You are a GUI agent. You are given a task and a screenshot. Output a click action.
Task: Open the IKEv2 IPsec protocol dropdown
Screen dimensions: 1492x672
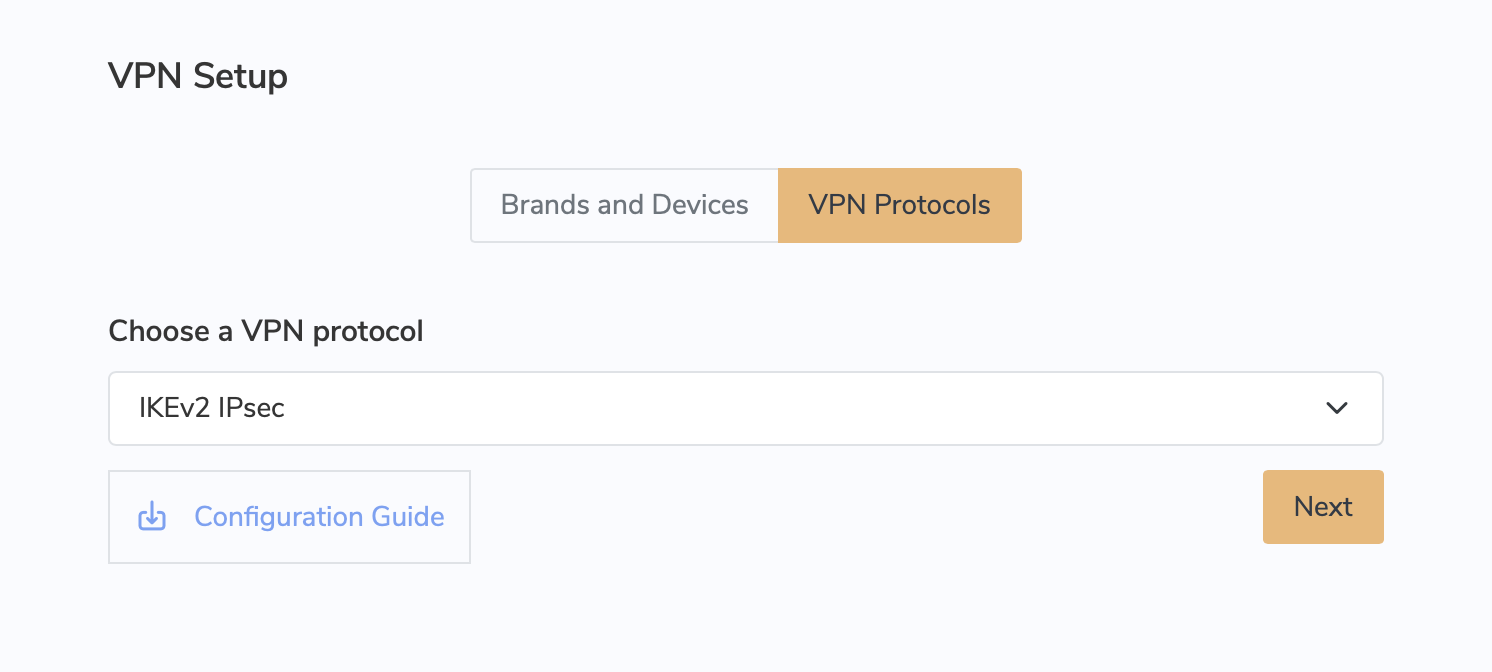(746, 408)
